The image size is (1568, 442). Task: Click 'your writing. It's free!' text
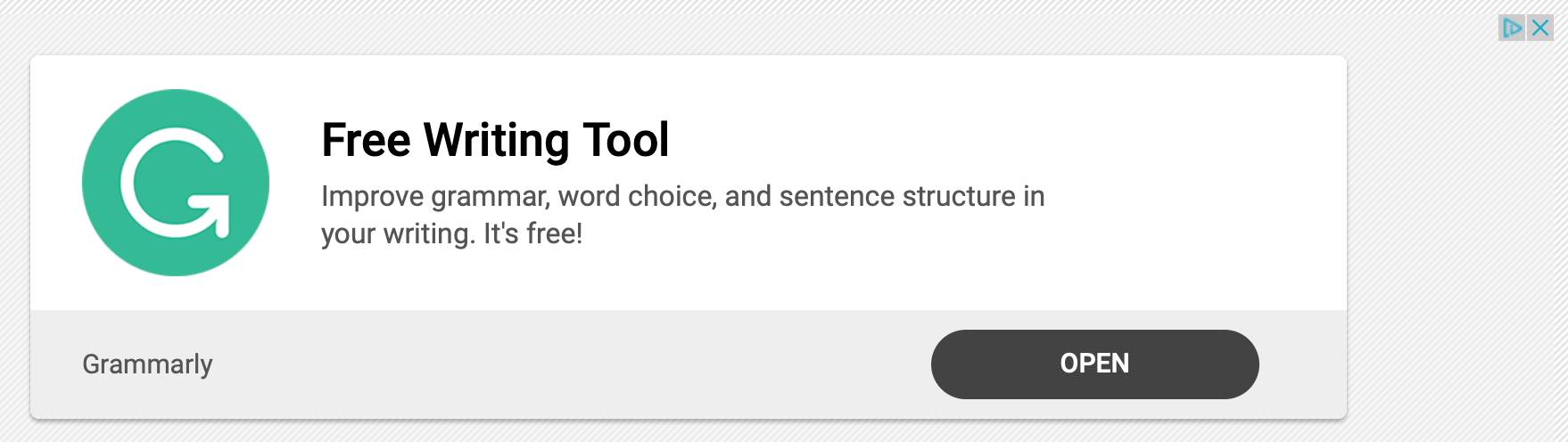click(451, 233)
